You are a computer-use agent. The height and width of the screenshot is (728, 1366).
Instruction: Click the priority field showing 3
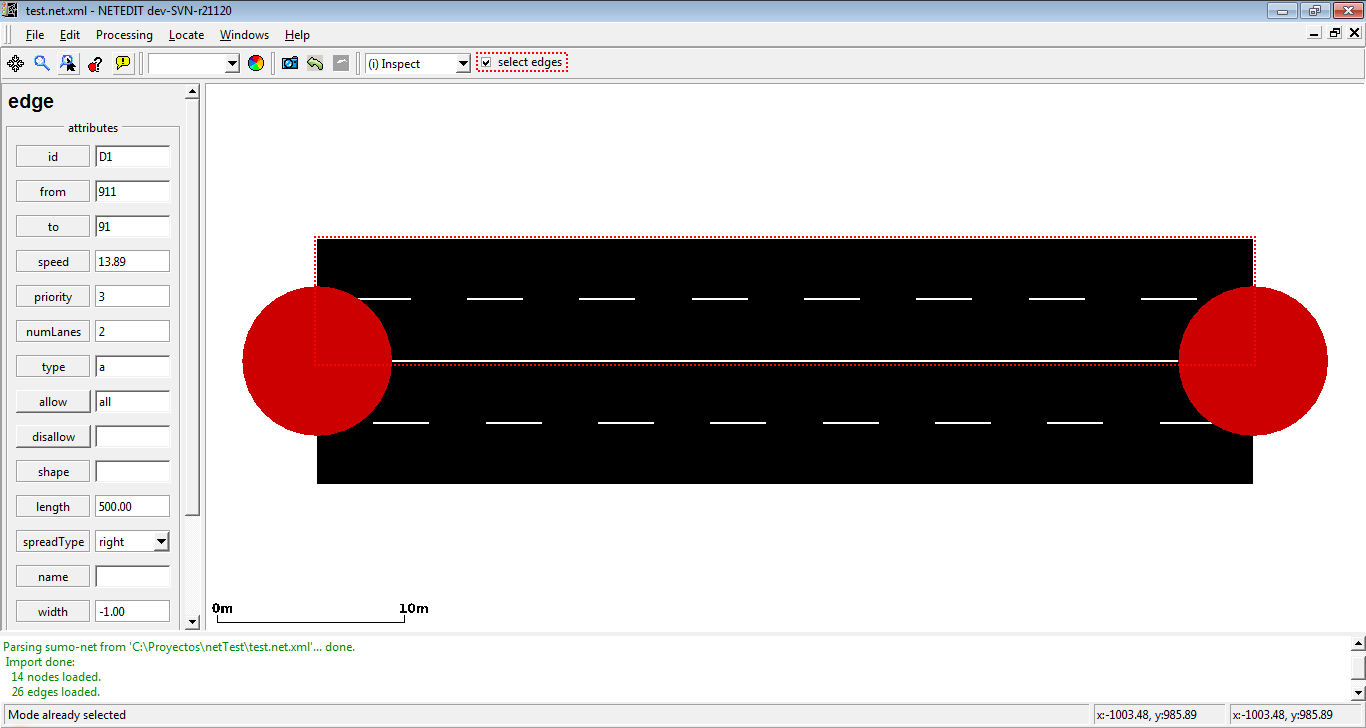[x=132, y=296]
